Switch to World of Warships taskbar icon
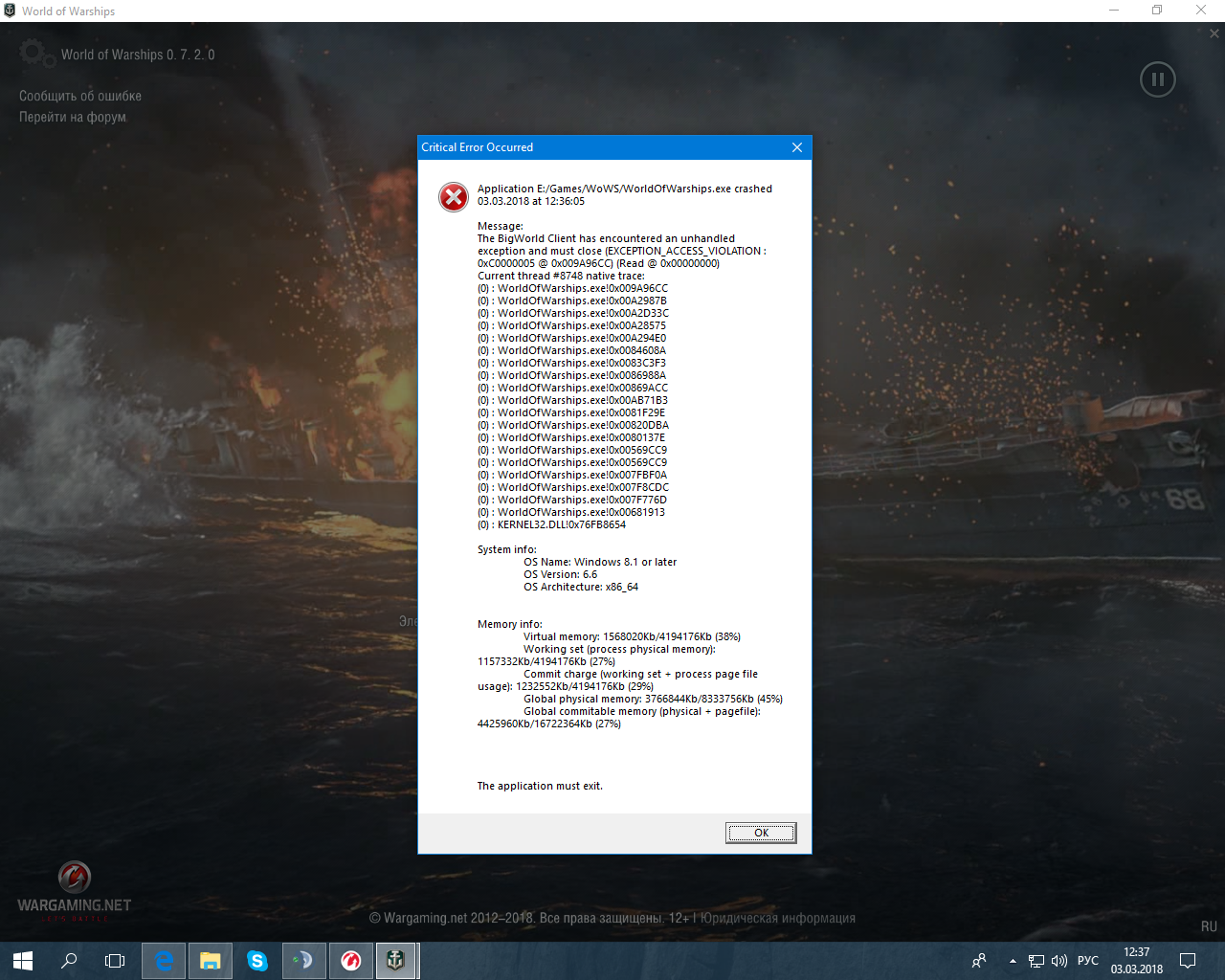 tap(395, 960)
